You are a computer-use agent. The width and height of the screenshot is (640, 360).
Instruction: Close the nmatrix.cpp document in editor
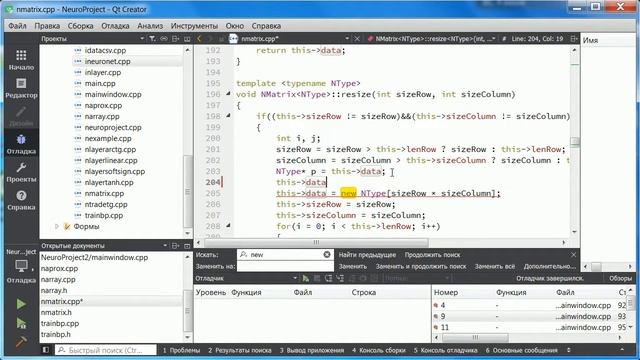(x=357, y=39)
